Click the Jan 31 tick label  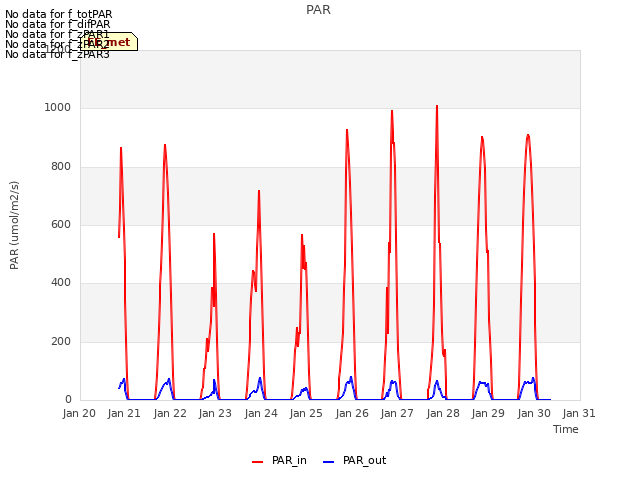pyautogui.click(x=579, y=413)
